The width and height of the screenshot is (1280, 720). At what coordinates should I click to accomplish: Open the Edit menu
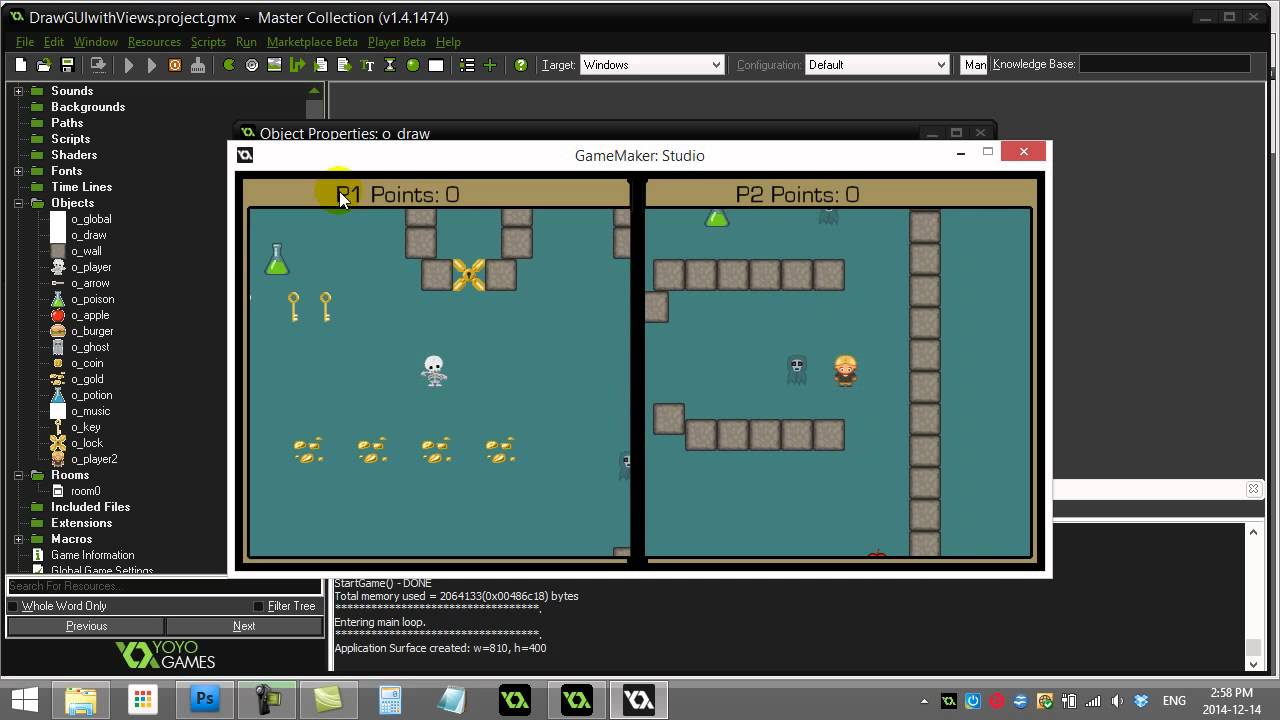pyautogui.click(x=54, y=42)
